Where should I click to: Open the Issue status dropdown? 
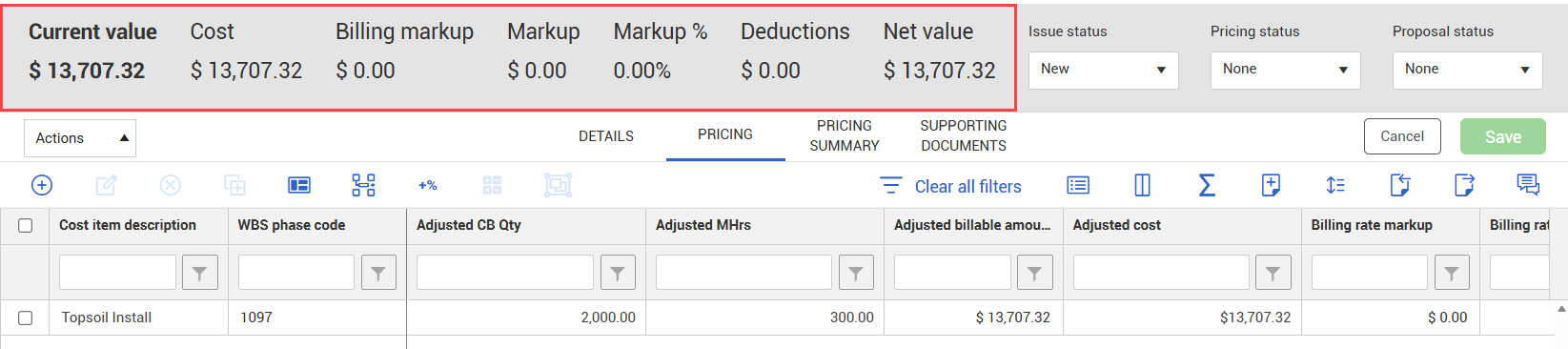[x=1104, y=70]
